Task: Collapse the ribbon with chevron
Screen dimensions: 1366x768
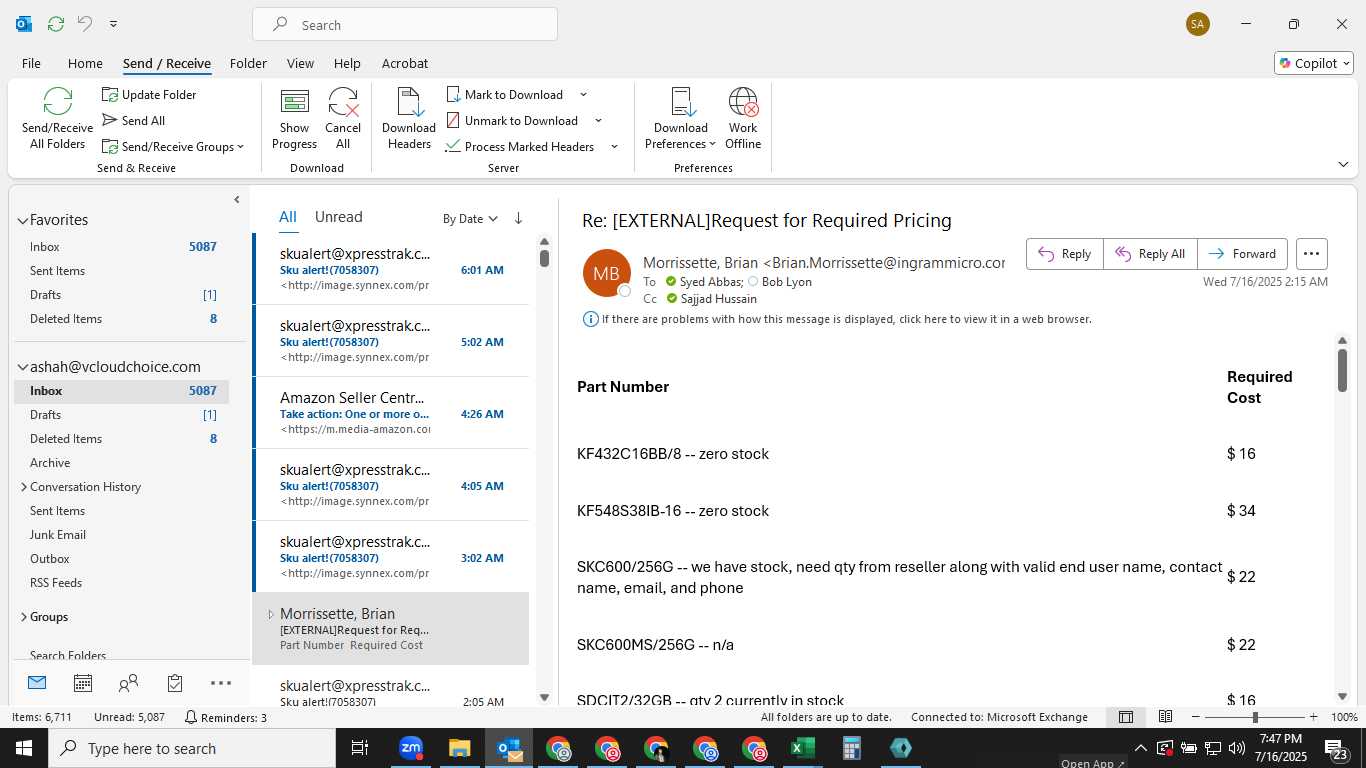Action: (1343, 164)
